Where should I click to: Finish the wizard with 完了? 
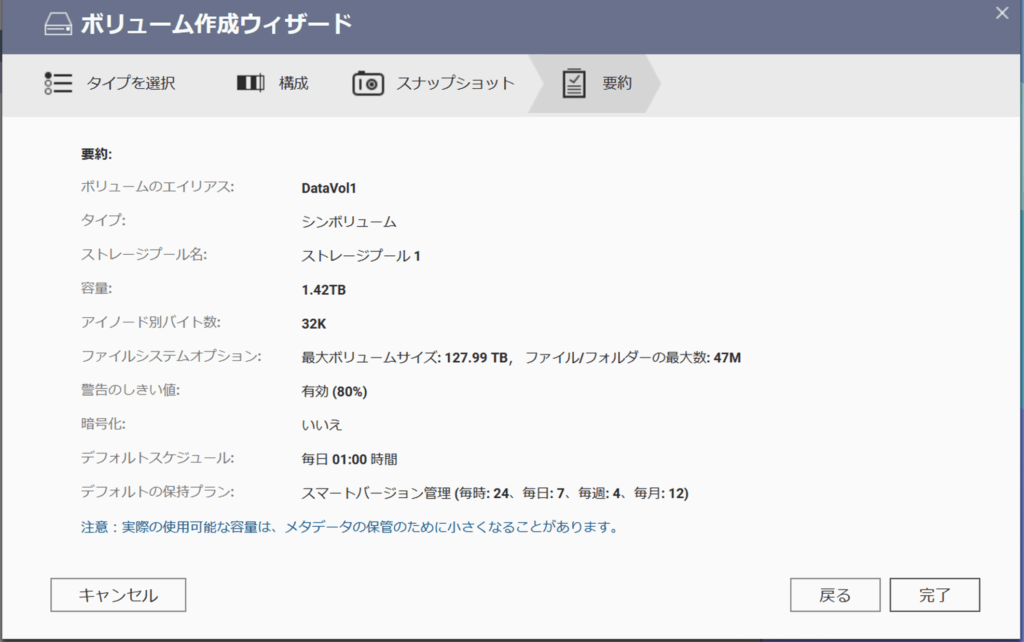[935, 595]
